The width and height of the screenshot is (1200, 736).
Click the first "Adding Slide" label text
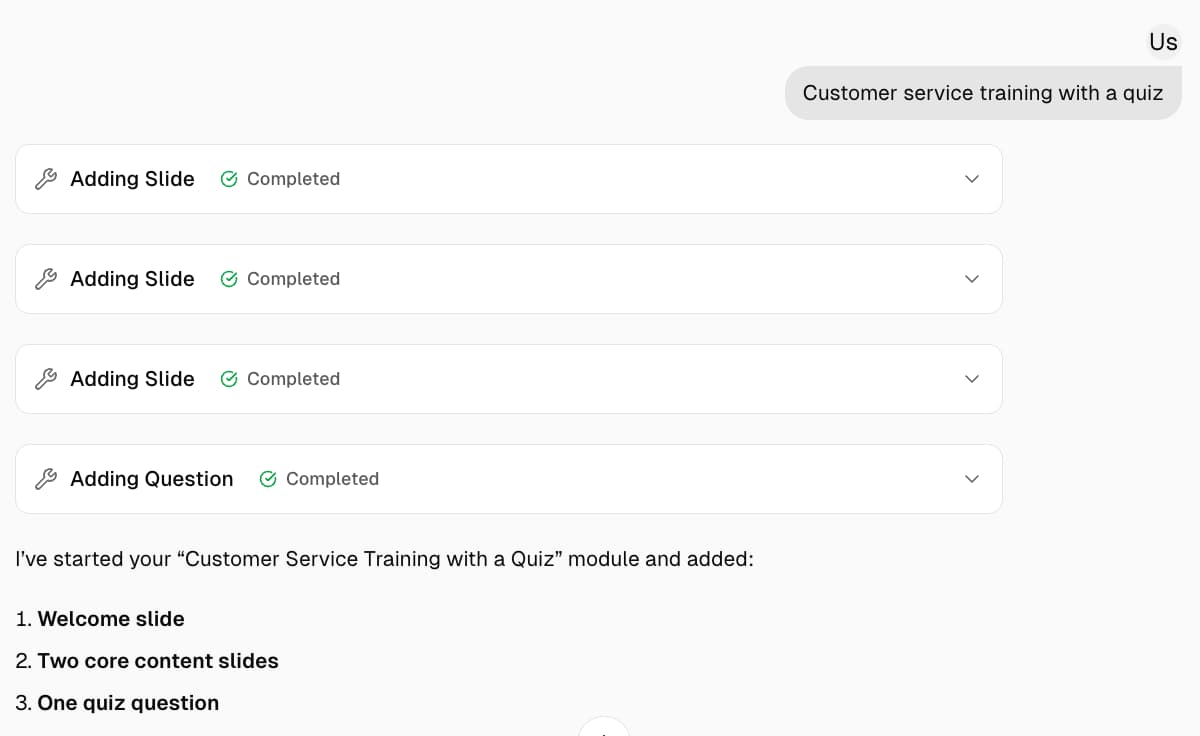(x=132, y=179)
